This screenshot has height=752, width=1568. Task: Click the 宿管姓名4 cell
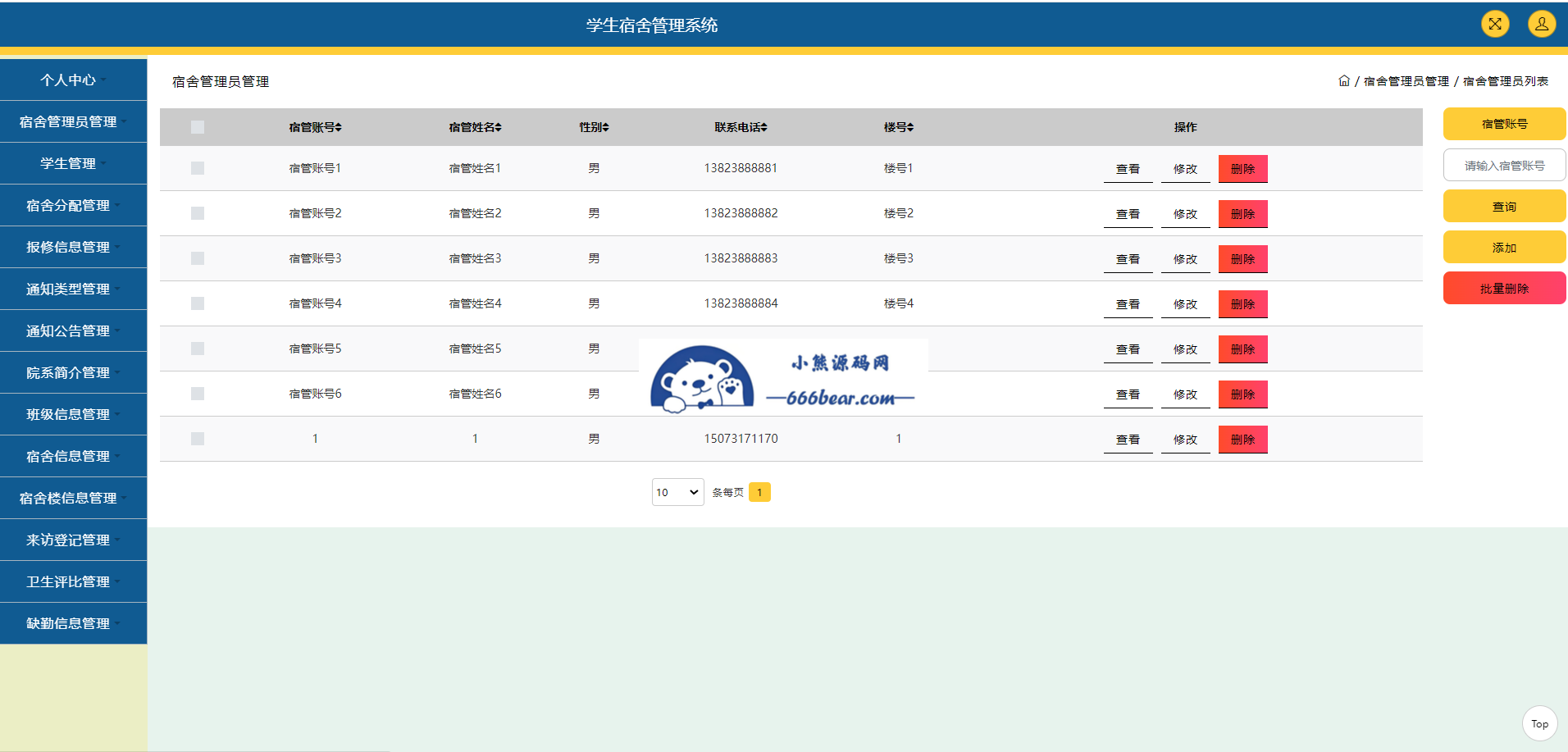click(475, 303)
